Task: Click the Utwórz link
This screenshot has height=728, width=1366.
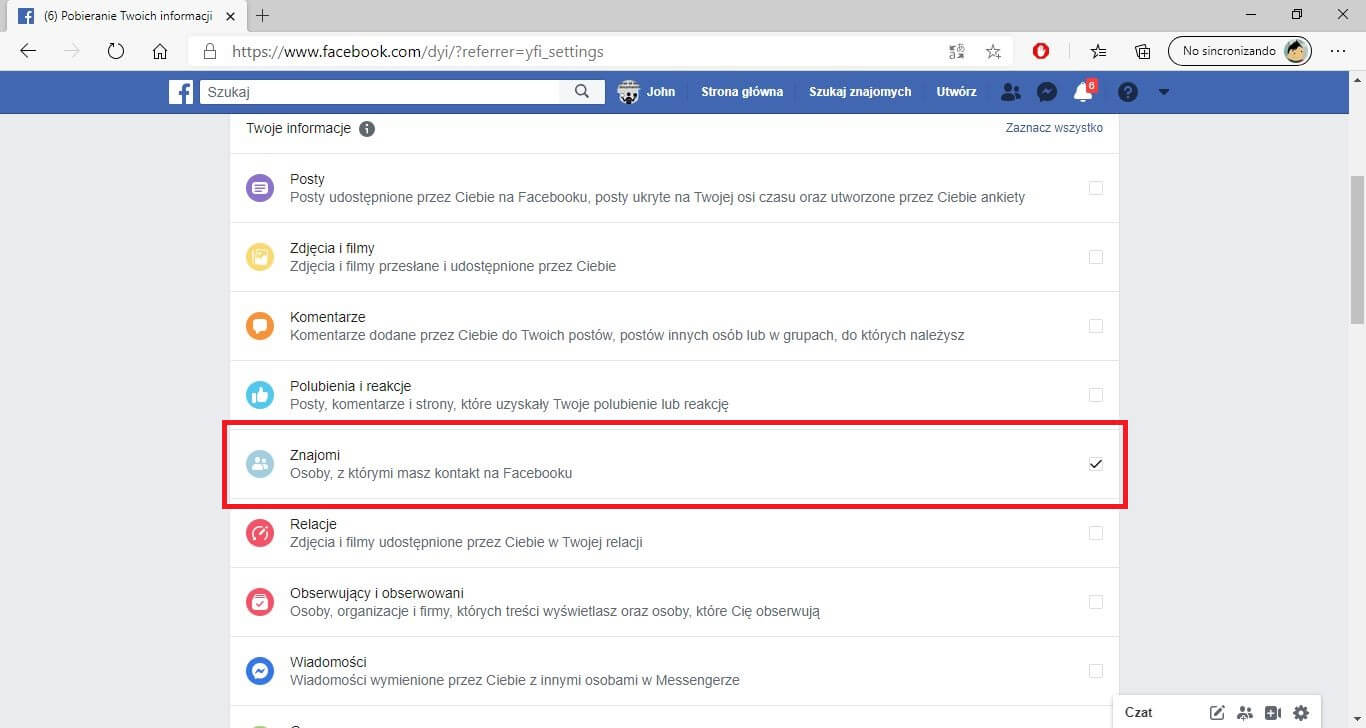Action: tap(956, 92)
